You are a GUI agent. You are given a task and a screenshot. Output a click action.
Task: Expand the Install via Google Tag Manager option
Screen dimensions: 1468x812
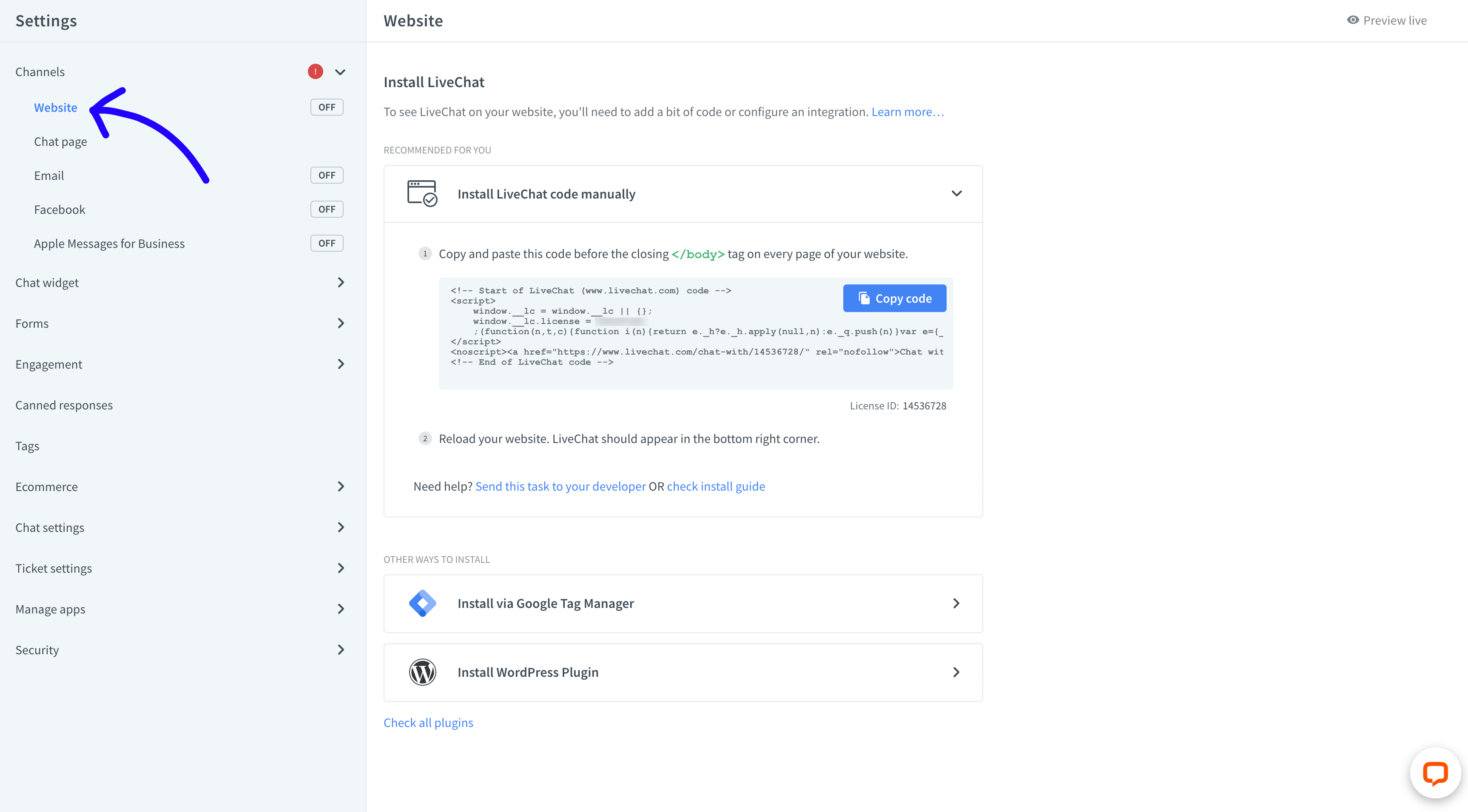coord(956,603)
